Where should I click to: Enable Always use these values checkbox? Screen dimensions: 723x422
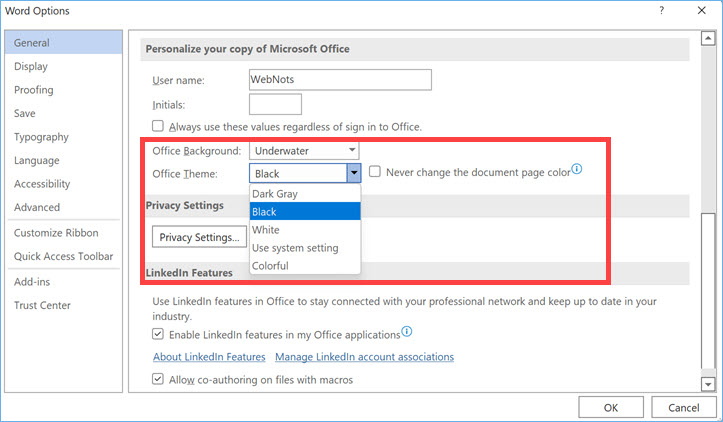coord(157,127)
